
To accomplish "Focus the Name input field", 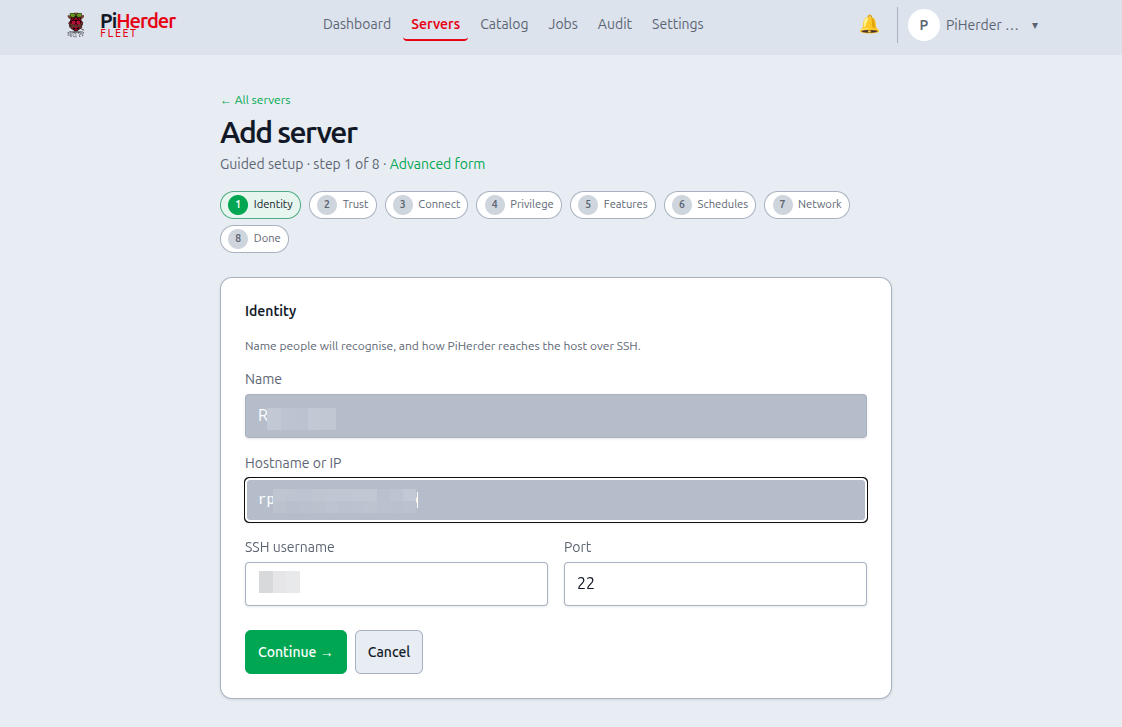I will point(555,416).
